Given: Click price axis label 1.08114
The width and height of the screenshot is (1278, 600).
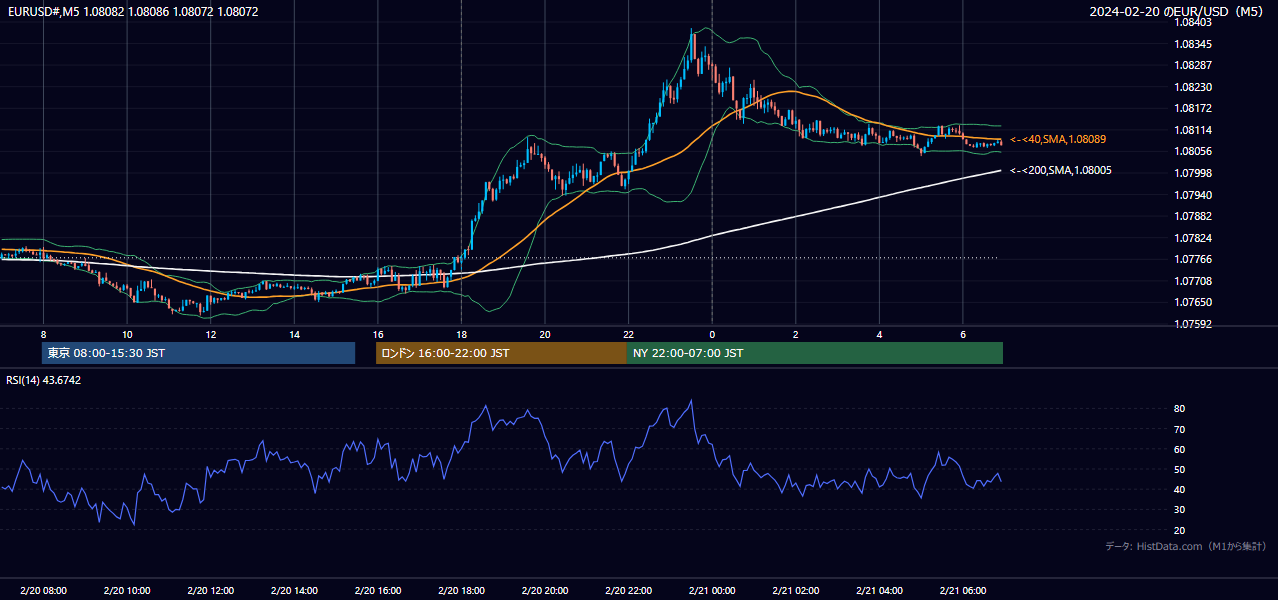Looking at the screenshot, I should (1192, 130).
